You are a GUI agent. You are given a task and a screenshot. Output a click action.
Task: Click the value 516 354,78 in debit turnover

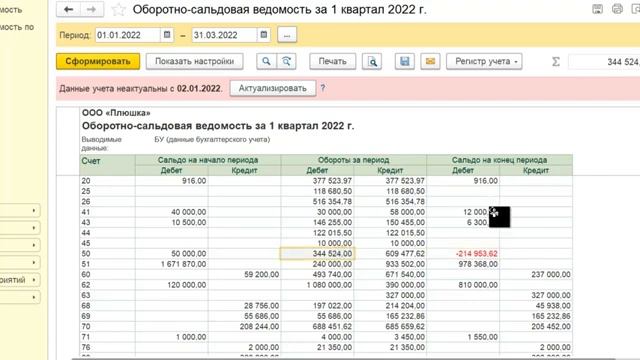(332, 202)
